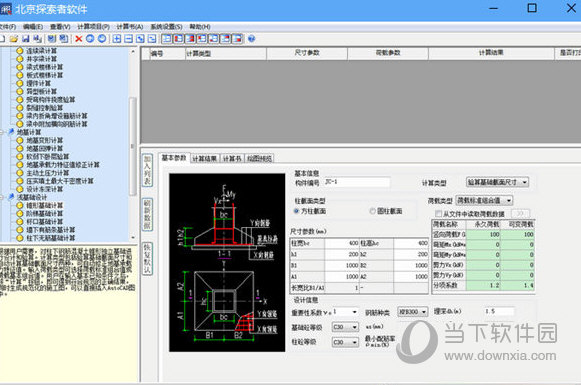581x385 pixels.
Task: Click the 恢复默认 vertical button
Action: coord(147,259)
